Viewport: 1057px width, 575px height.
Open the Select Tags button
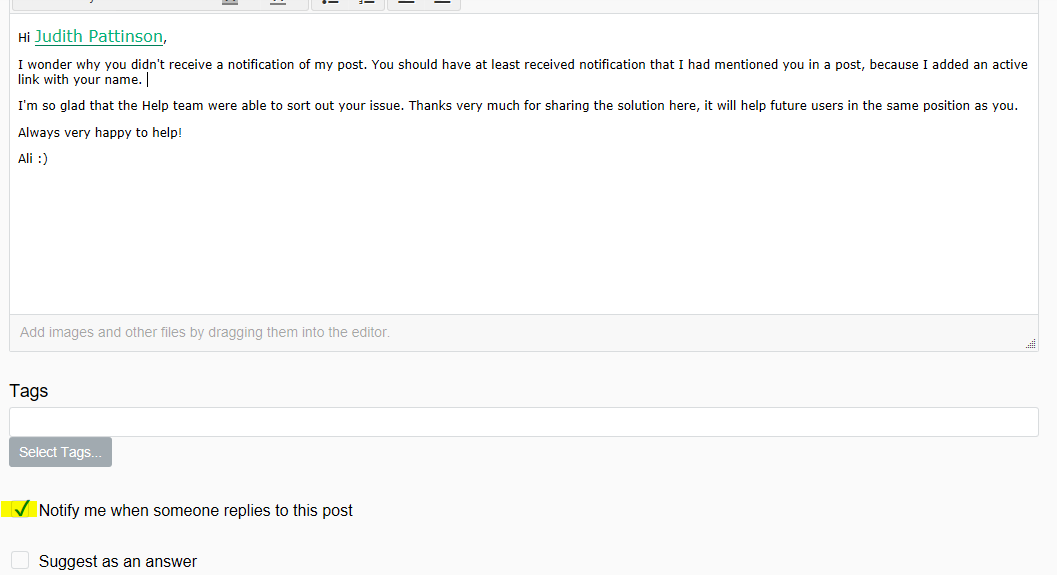point(61,452)
